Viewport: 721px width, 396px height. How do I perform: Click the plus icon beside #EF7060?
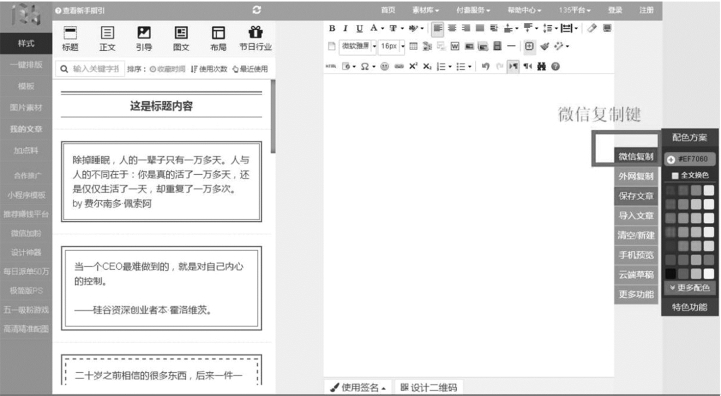point(671,159)
